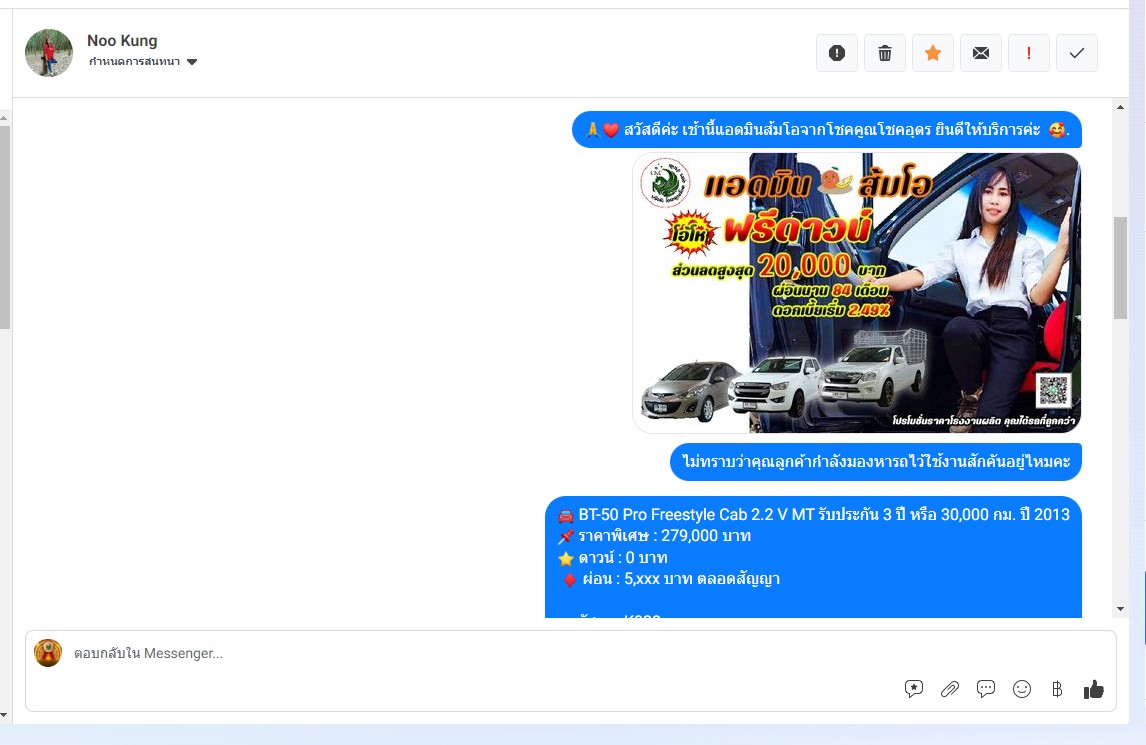Viewport: 1146px width, 745px height.
Task: Click the chat scrollbar down arrow
Action: pos(1120,609)
